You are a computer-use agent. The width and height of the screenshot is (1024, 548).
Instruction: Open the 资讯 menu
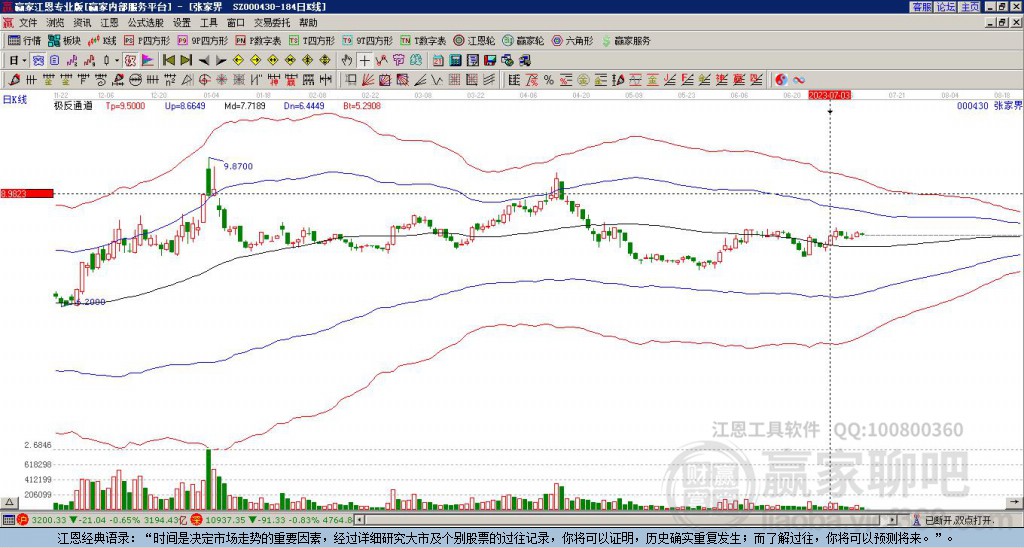click(x=82, y=23)
